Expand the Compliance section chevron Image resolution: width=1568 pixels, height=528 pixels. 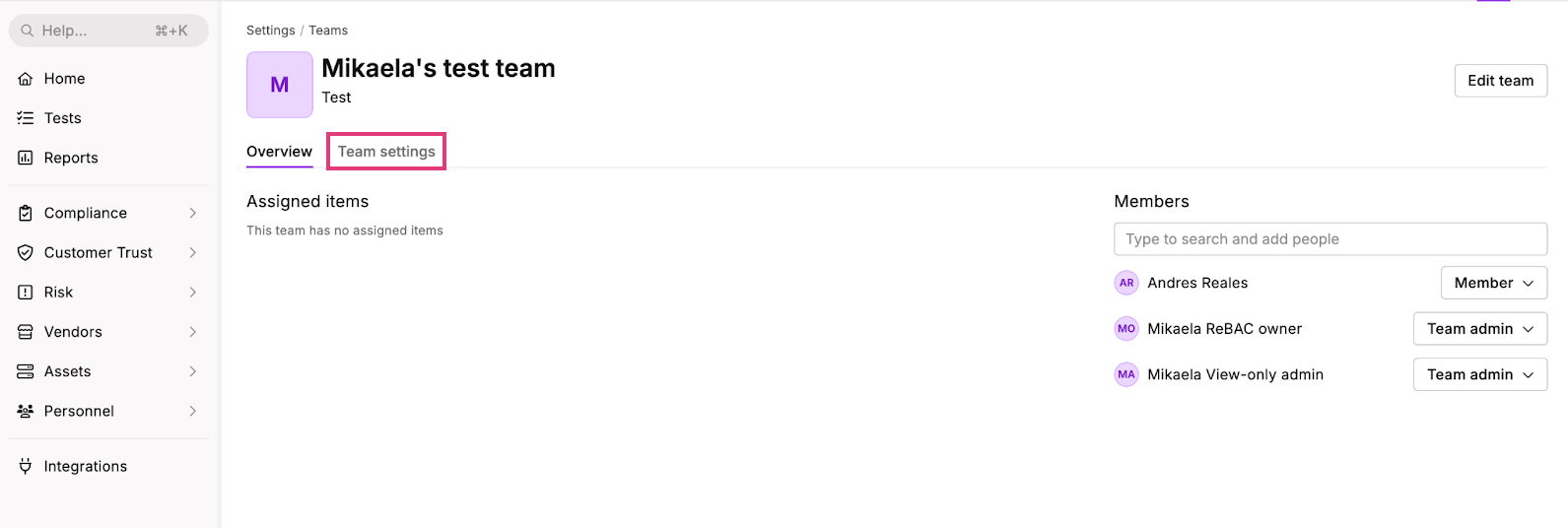click(x=193, y=213)
